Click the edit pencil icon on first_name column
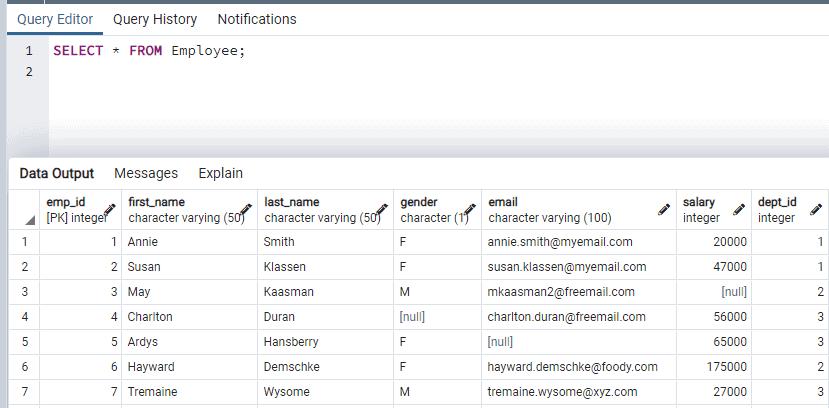Viewport: 829px width, 408px height. coord(246,210)
